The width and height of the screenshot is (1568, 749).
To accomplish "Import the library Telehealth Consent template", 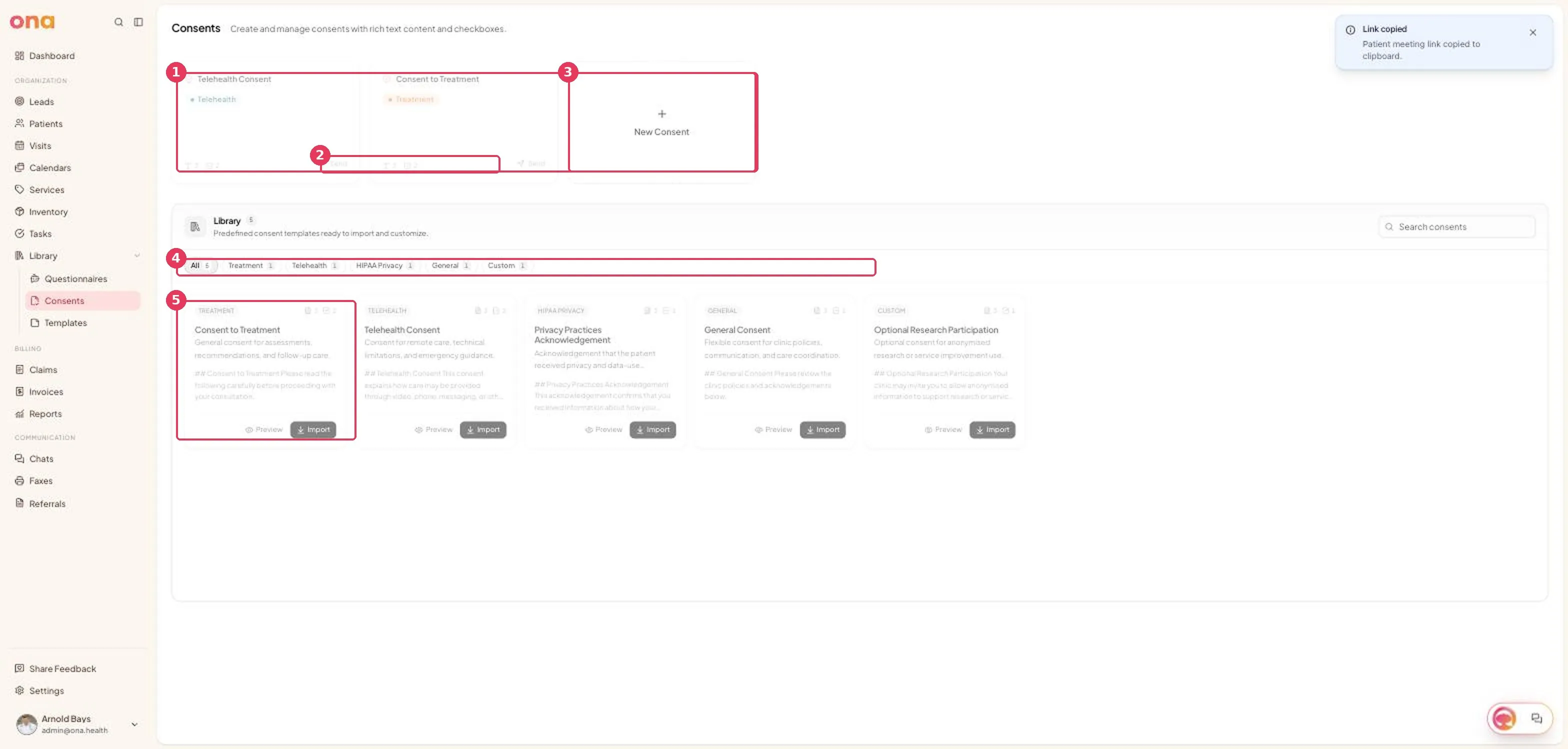I will (x=482, y=429).
